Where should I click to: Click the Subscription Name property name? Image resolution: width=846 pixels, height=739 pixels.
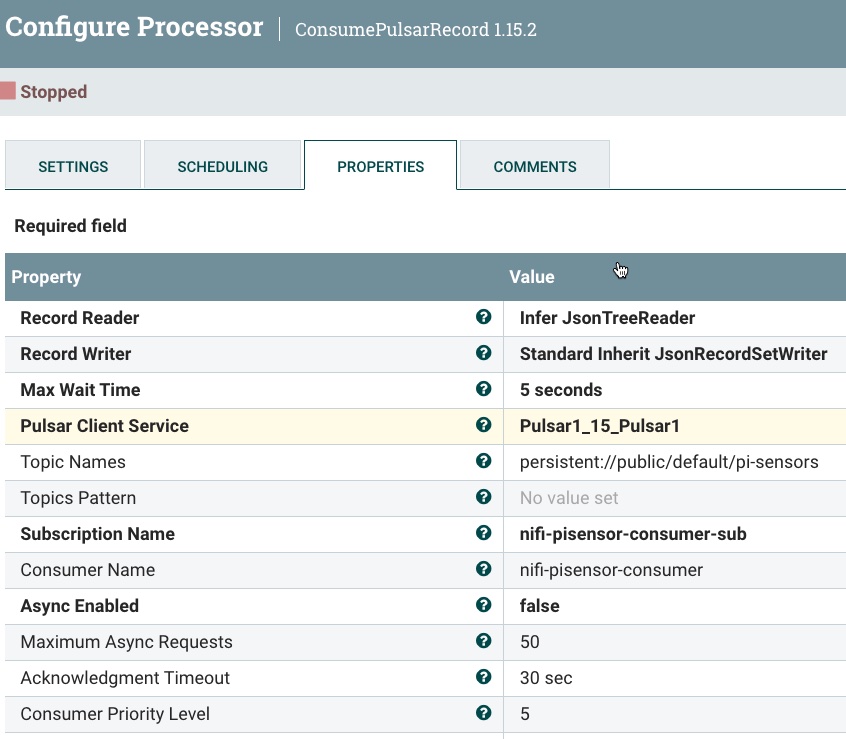98,534
